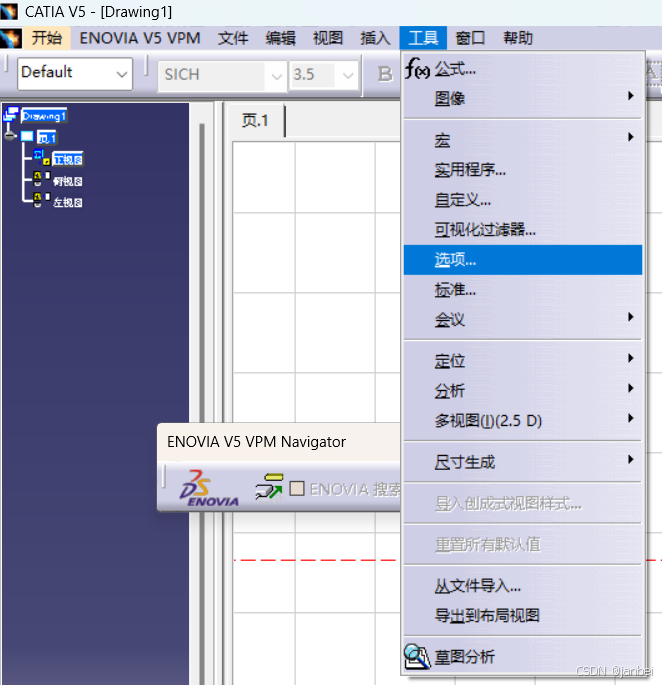Choose 草图分析 menu entry text
The width and height of the screenshot is (662, 685).
coord(464,656)
